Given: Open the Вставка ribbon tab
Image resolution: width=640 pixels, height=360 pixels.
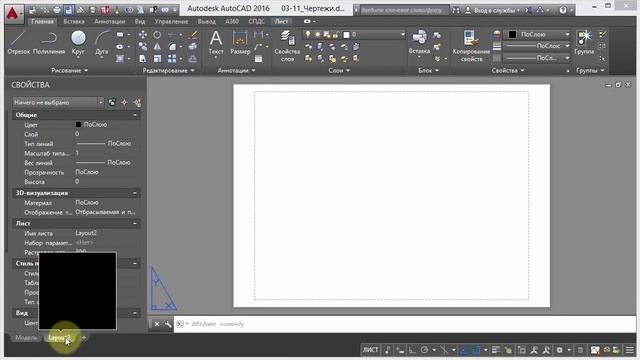Looking at the screenshot, I should tap(74, 21).
